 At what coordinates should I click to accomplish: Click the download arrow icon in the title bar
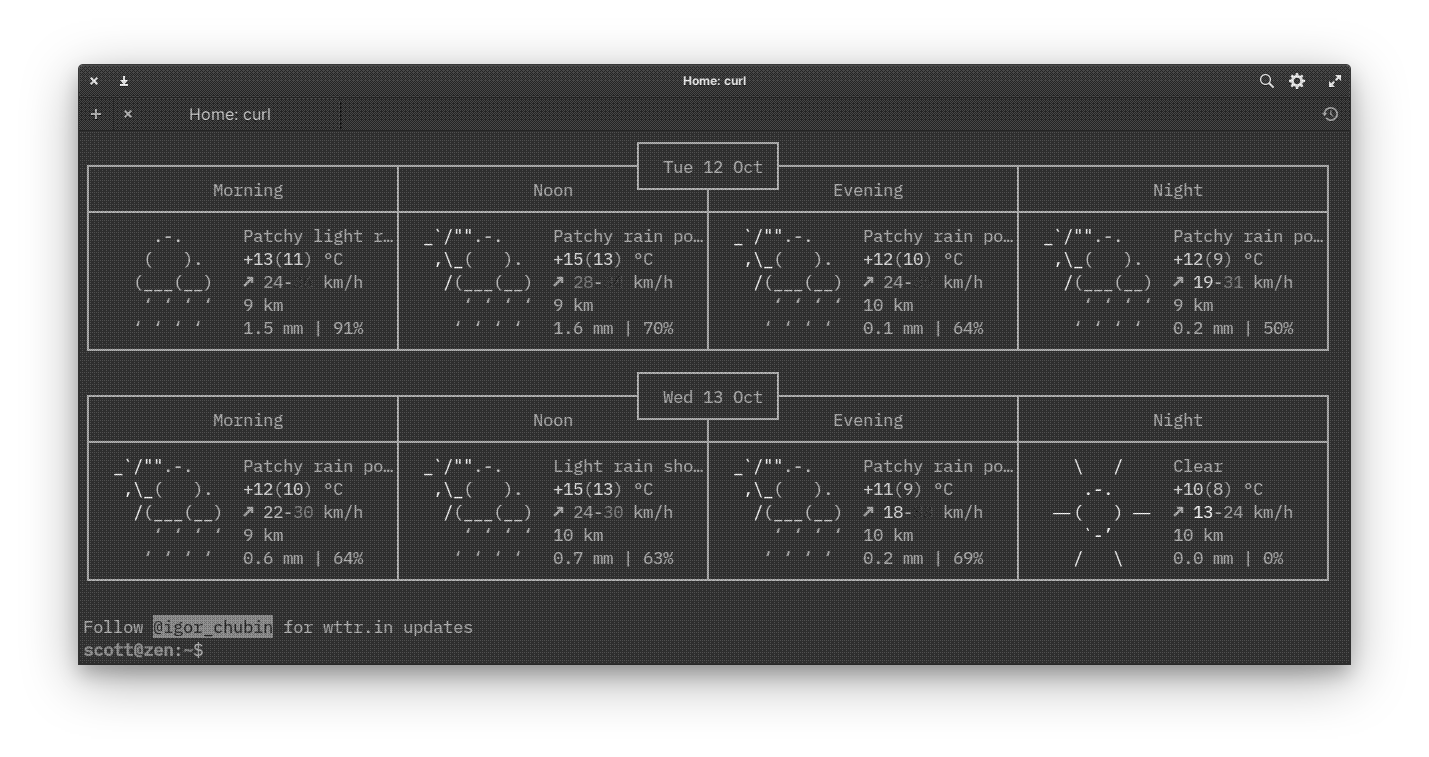[x=124, y=81]
